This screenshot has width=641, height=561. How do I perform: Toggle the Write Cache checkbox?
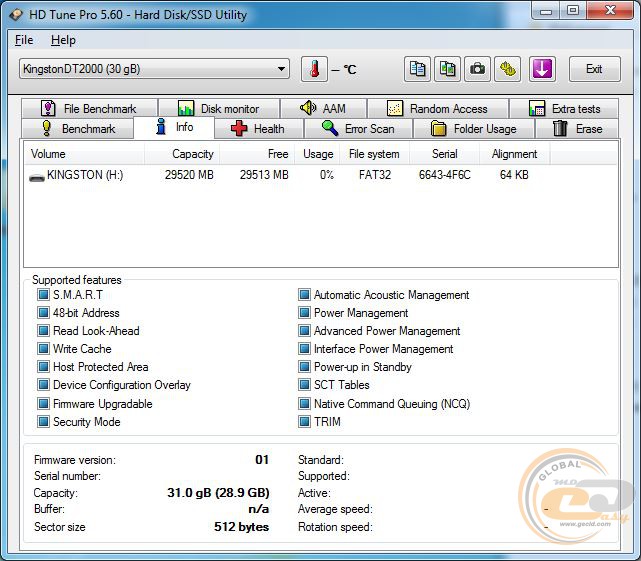pos(43,348)
